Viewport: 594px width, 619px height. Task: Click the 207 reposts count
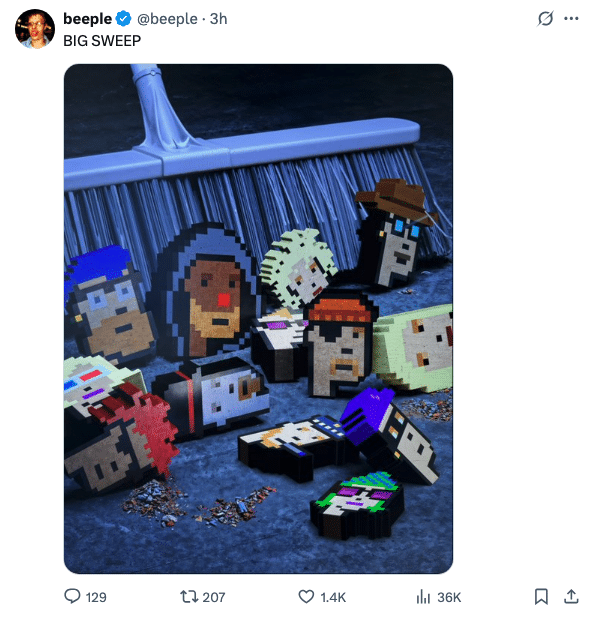point(214,597)
